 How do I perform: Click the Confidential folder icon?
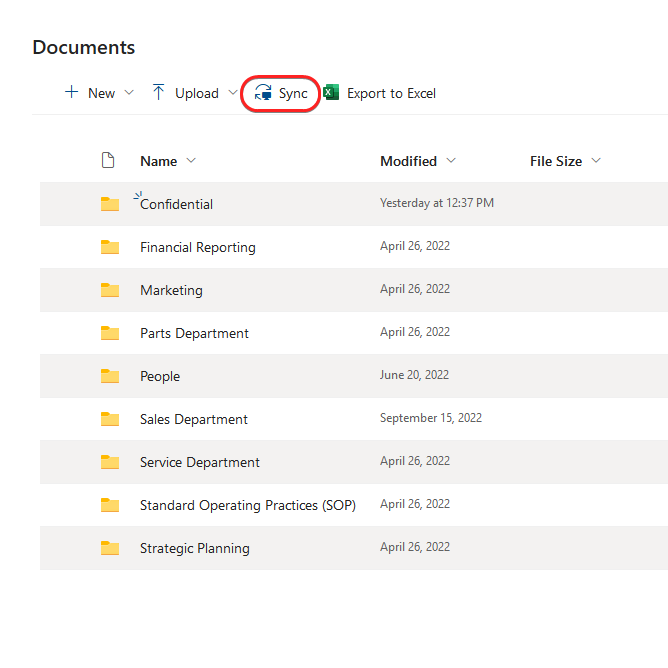point(110,204)
